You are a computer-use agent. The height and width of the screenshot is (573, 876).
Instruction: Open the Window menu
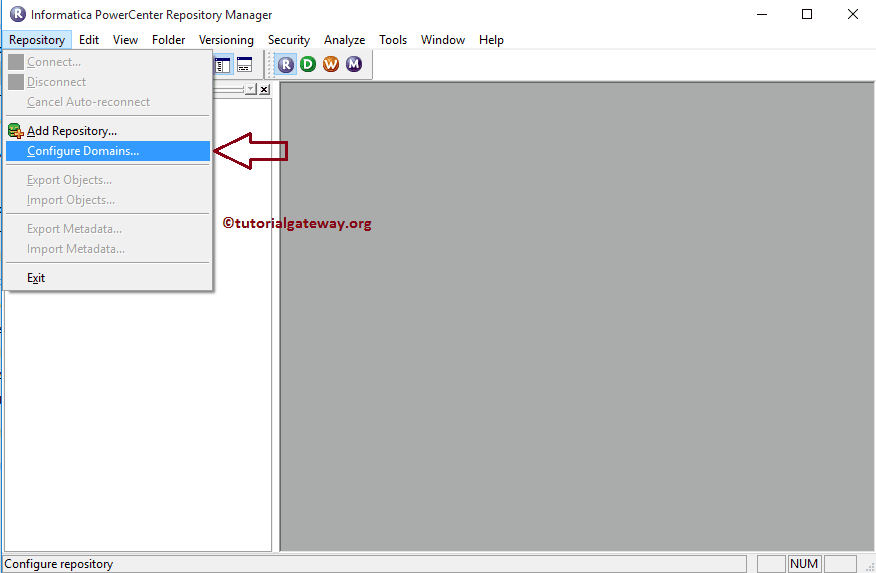tap(443, 40)
